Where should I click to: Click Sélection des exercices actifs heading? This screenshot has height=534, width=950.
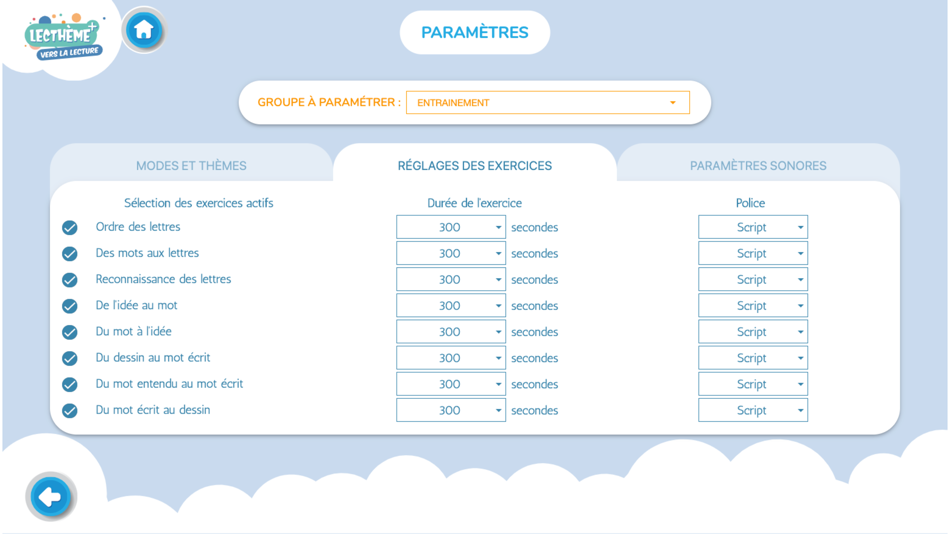[x=199, y=203]
